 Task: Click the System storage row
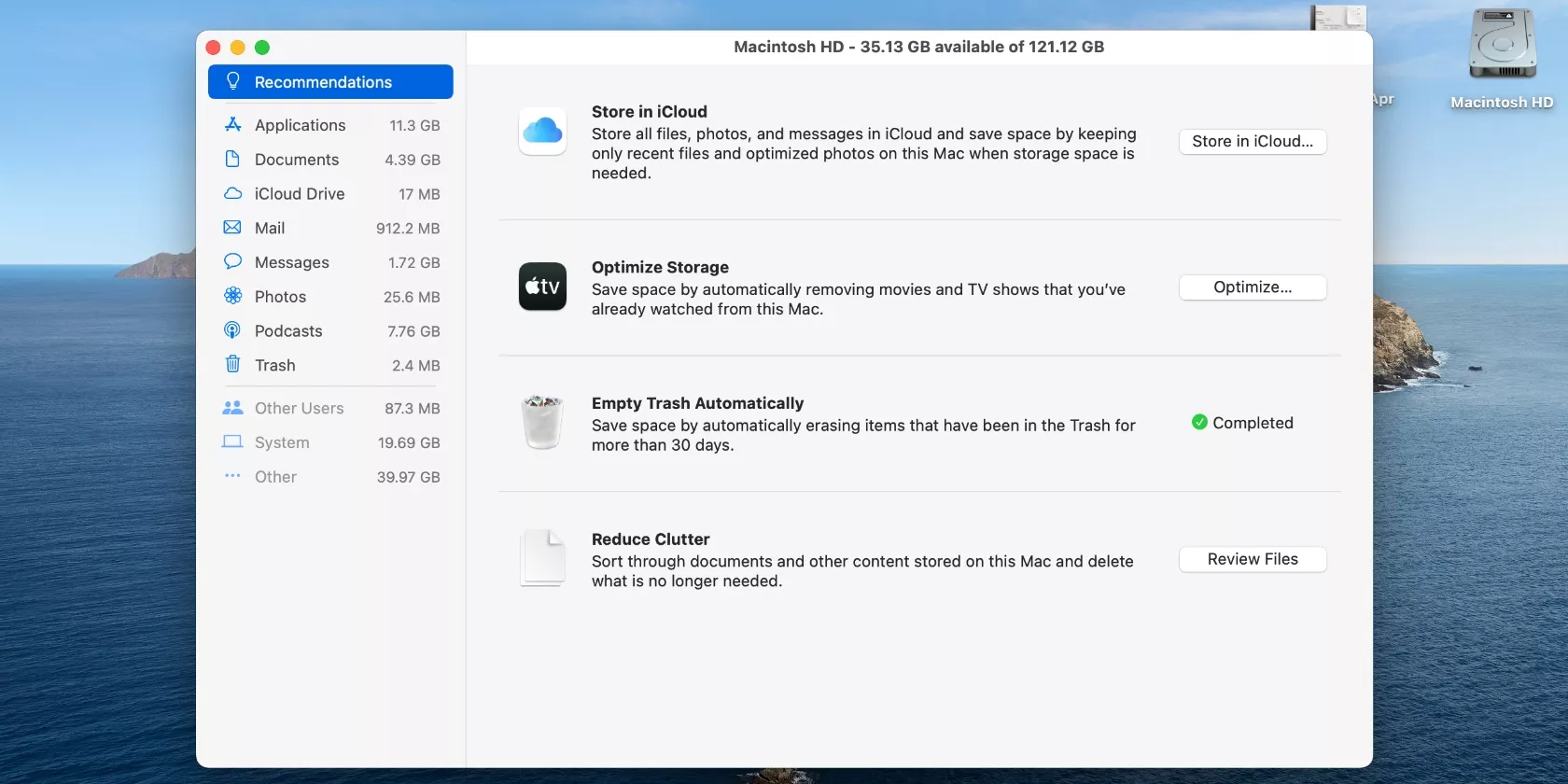coord(330,442)
